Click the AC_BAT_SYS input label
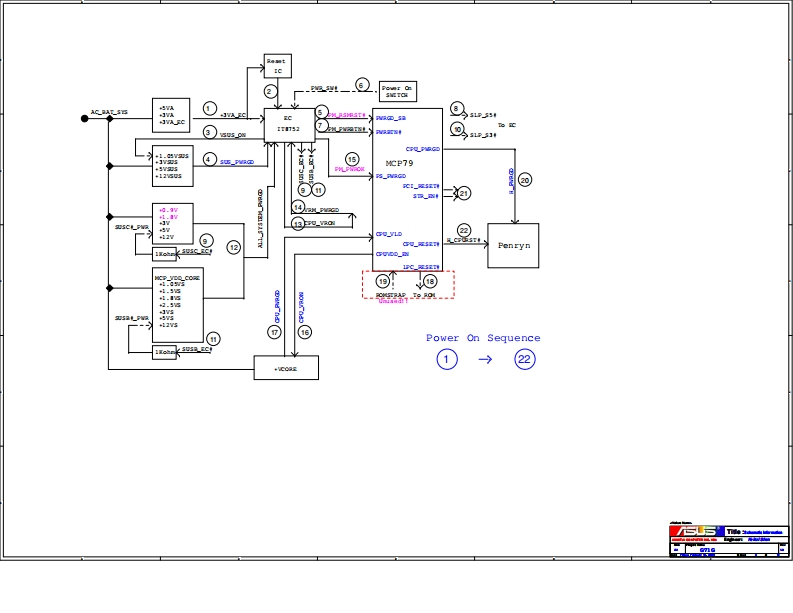The image size is (793, 613). 109,113
